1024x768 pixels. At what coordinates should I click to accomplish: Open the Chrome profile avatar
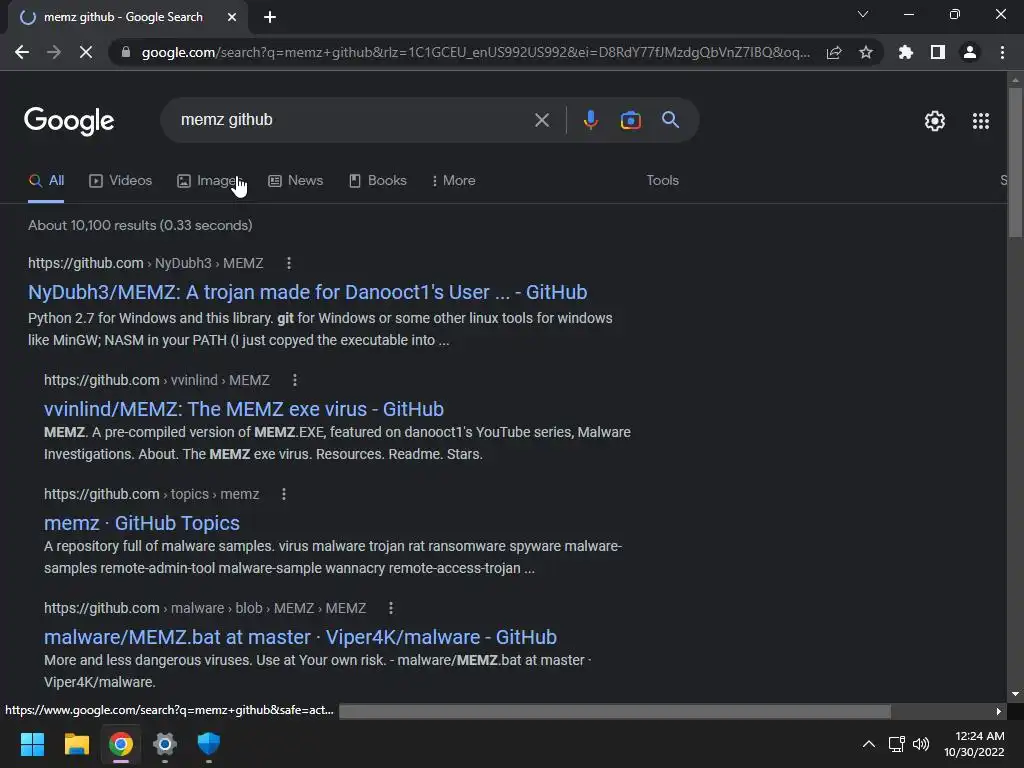970,52
